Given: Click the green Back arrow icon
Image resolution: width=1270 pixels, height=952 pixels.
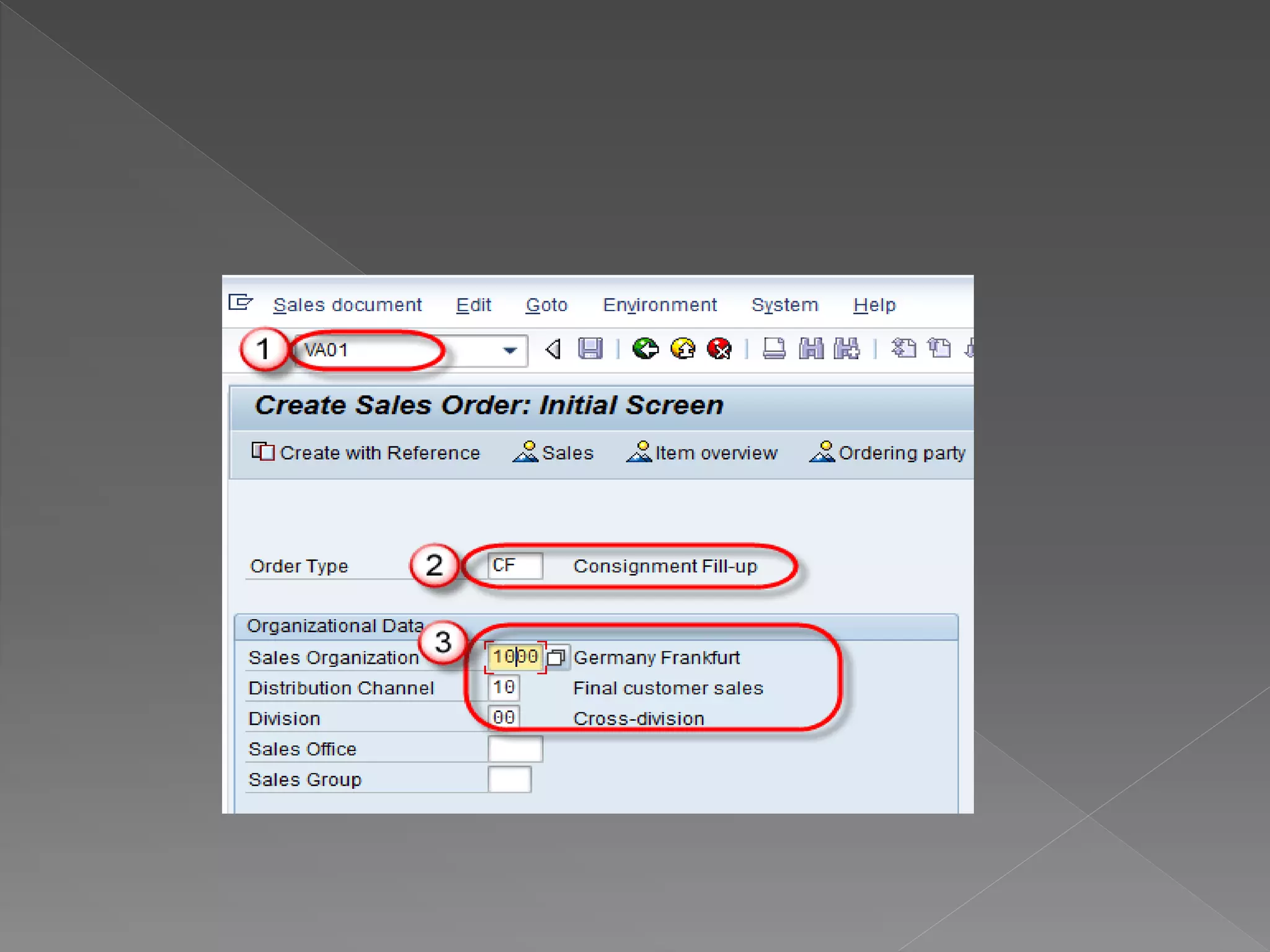Looking at the screenshot, I should [645, 349].
